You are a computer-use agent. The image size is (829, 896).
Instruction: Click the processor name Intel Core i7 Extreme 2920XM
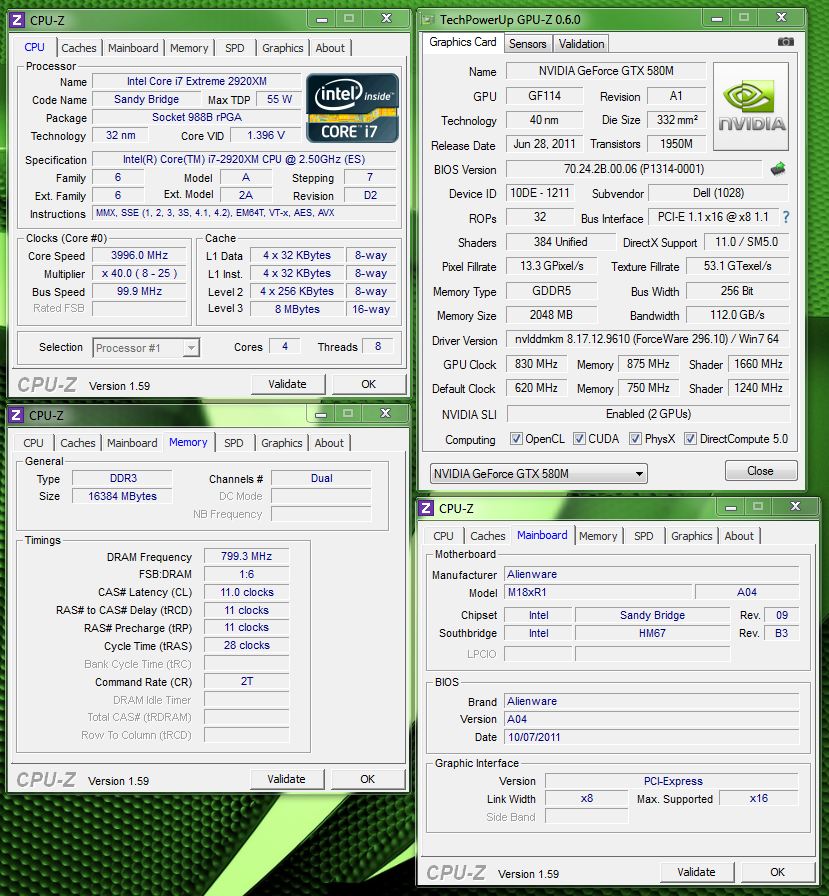tap(197, 81)
